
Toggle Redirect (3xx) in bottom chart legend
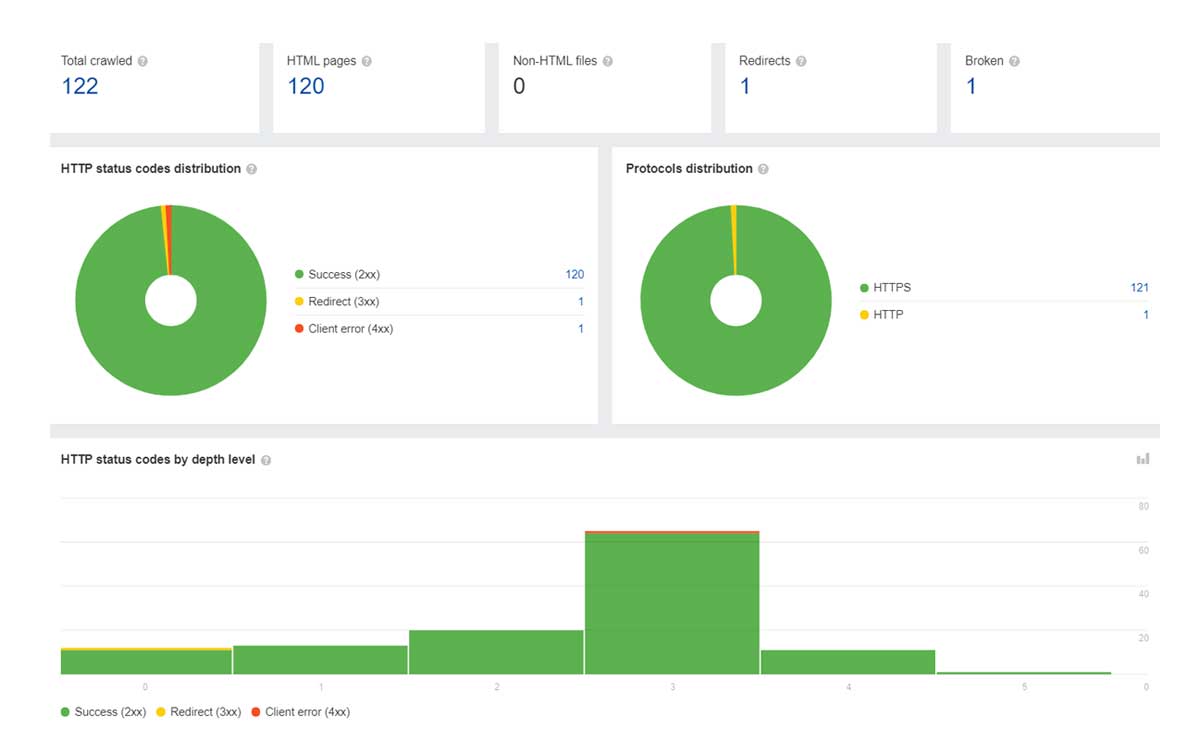pyautogui.click(x=199, y=712)
